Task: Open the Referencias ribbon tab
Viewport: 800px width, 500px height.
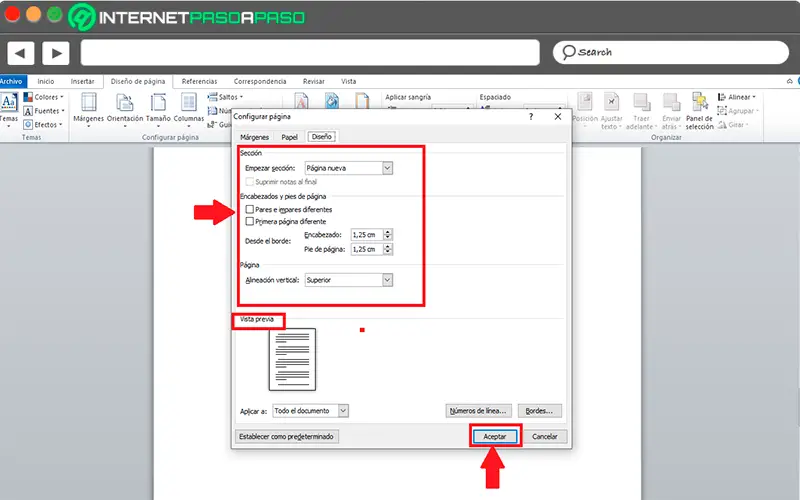Action: tap(199, 81)
